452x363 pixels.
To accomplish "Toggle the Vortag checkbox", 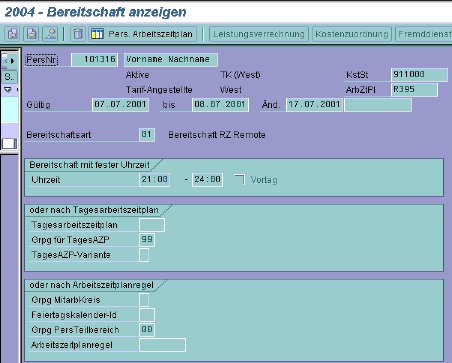I will [239, 180].
